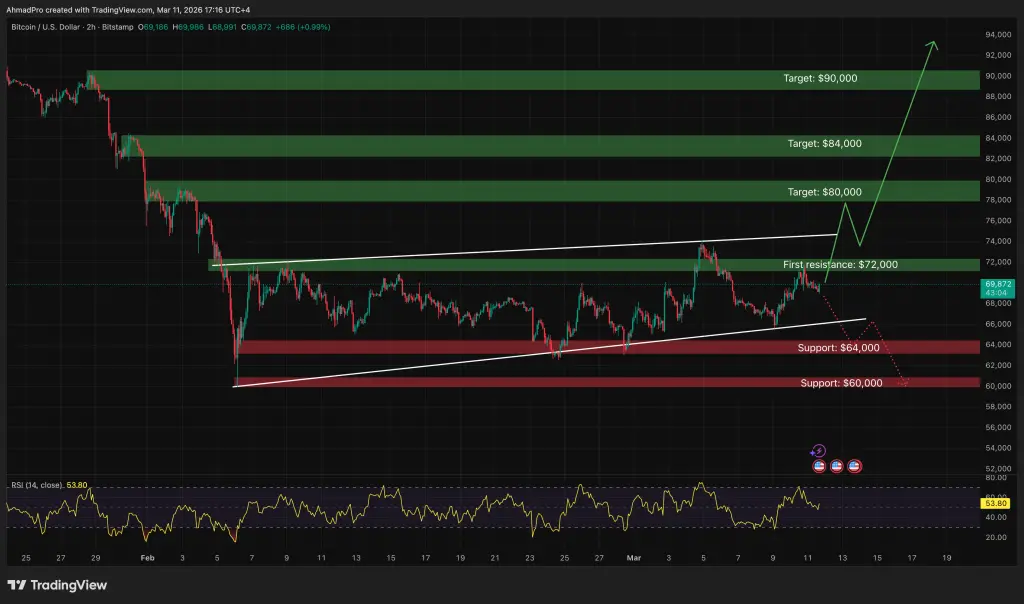Screen dimensions: 1024x604
Task: Click the leftmost US flag economic event icon
Action: coord(820,466)
